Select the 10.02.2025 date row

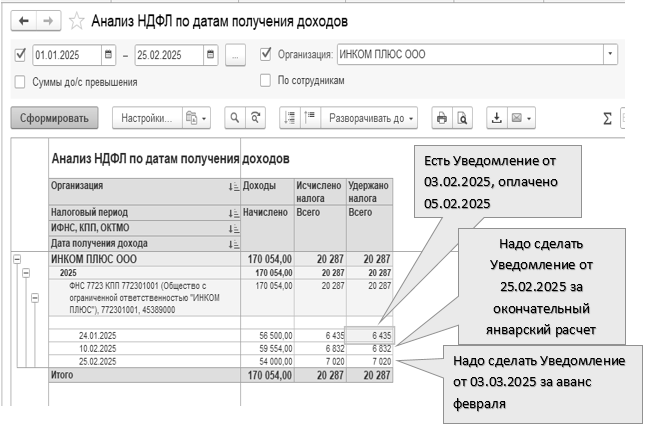(145, 348)
